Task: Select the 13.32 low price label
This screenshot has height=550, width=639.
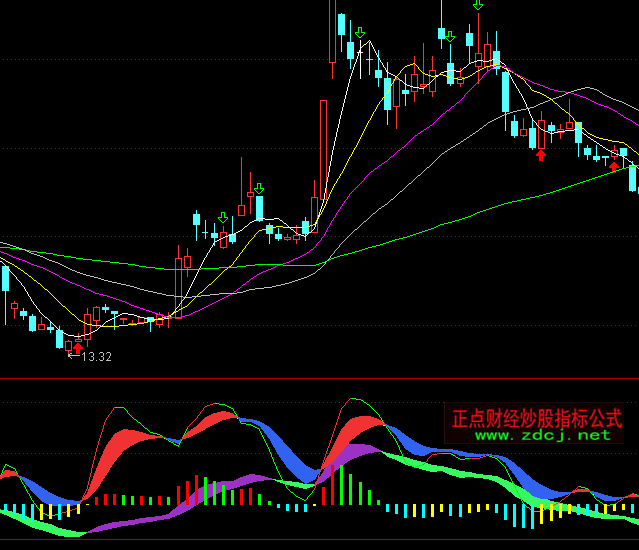Action: 97,357
